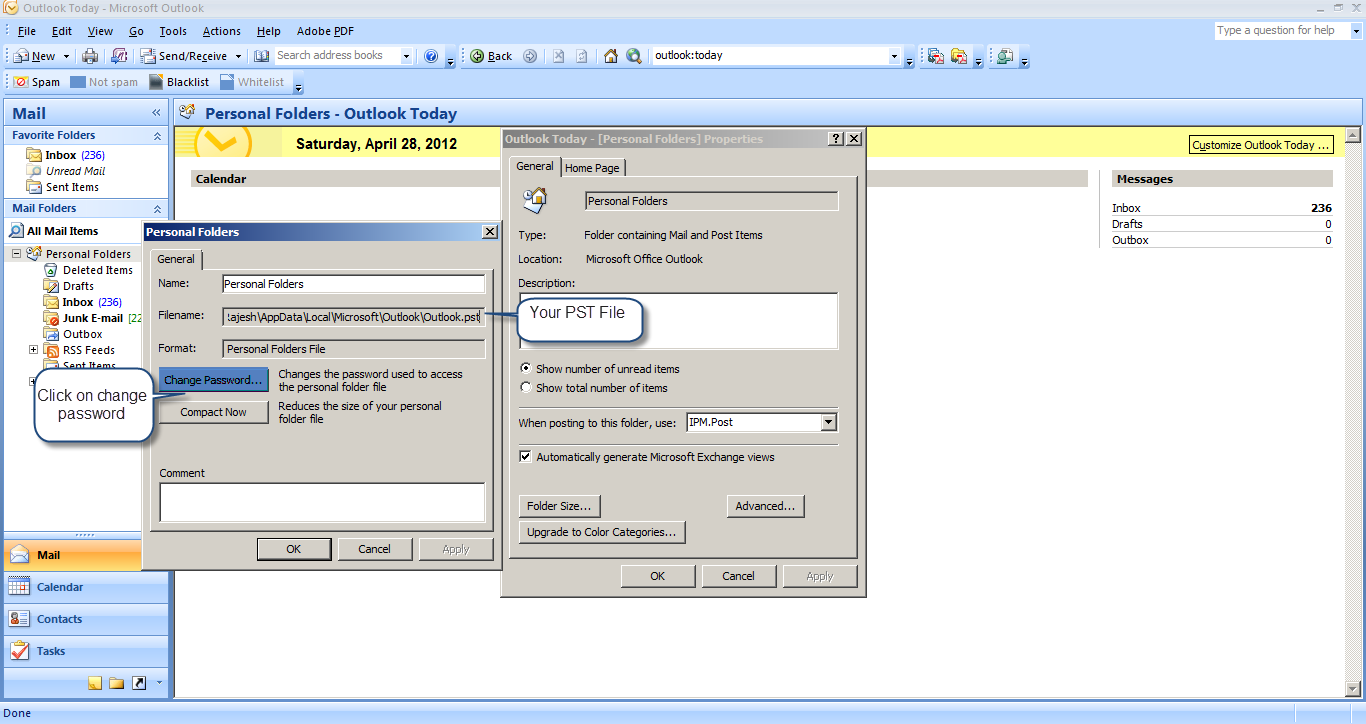The height and width of the screenshot is (724, 1366).
Task: Collapse the Favorite Folders section chevron
Action: coord(157,135)
